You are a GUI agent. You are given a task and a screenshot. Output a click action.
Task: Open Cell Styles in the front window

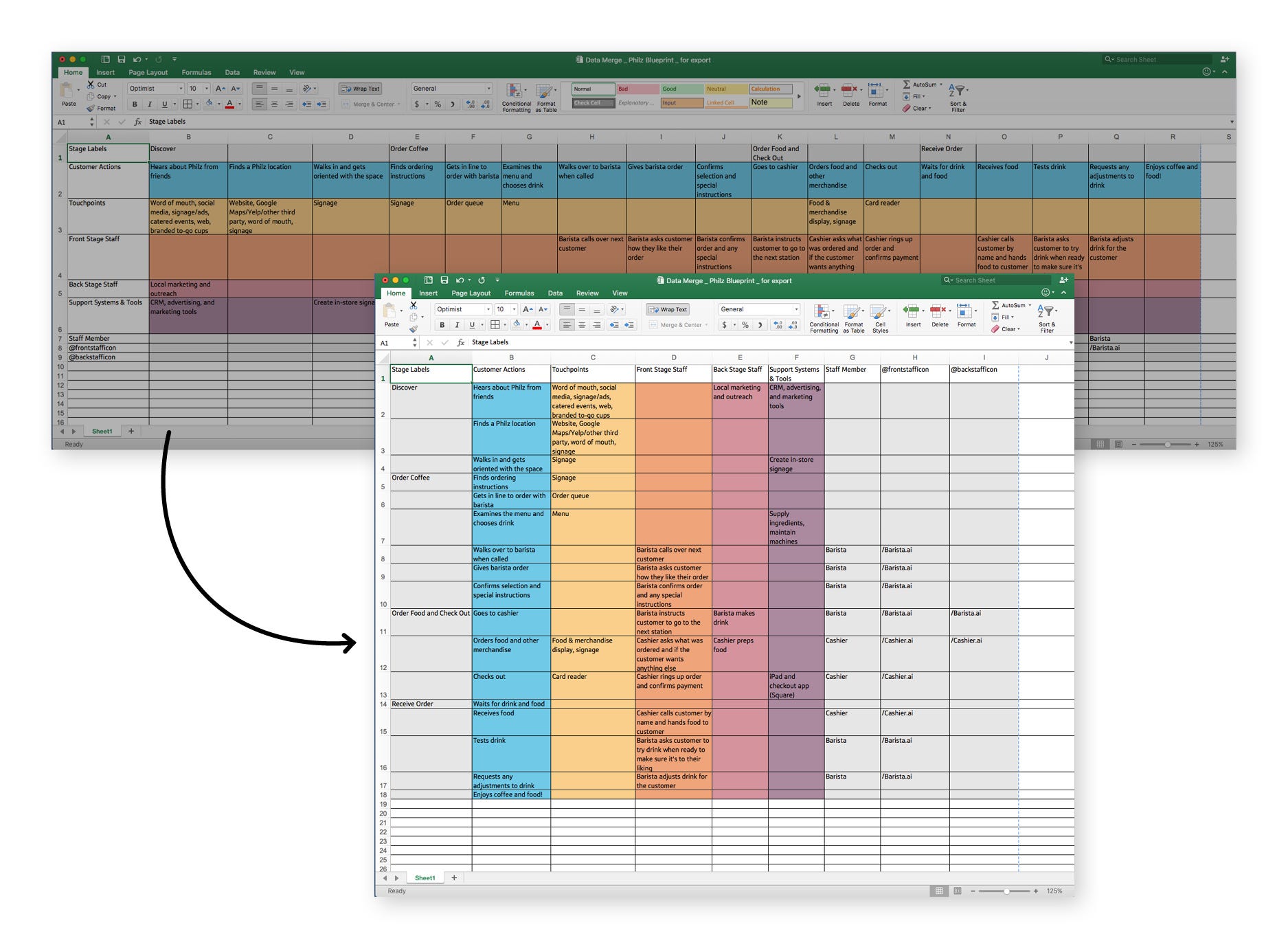880,318
